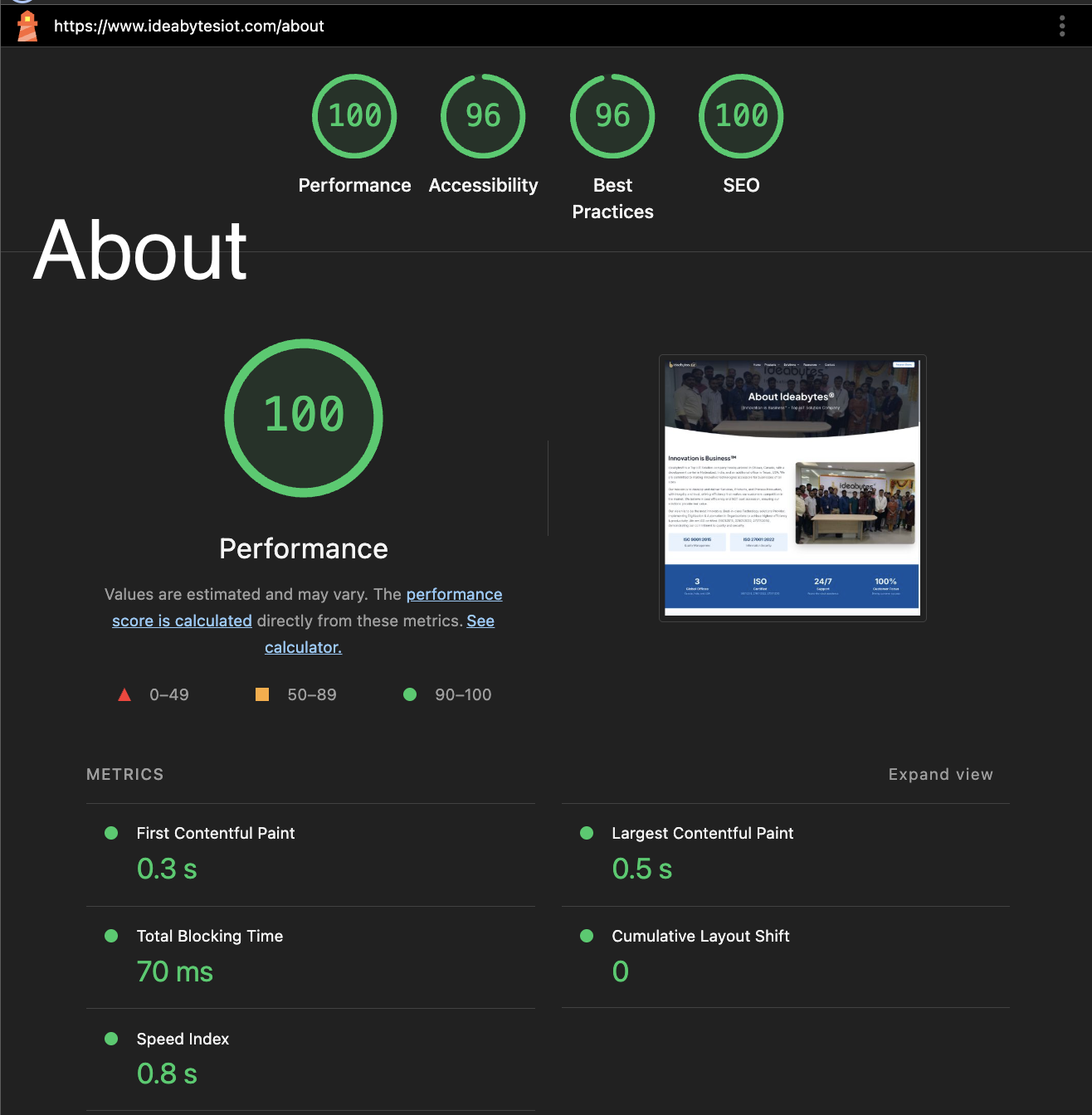Click the green dot beside Cumulative Layout Shift
This screenshot has height=1115, width=1092.
[x=587, y=936]
